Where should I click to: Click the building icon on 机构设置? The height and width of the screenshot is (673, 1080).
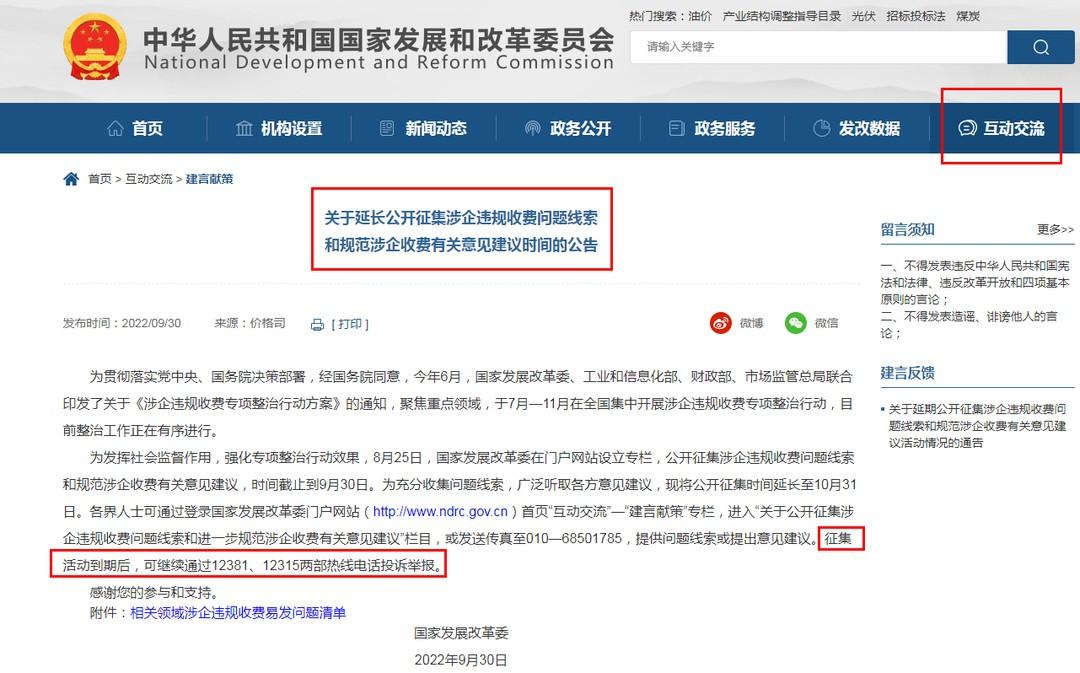[x=244, y=128]
